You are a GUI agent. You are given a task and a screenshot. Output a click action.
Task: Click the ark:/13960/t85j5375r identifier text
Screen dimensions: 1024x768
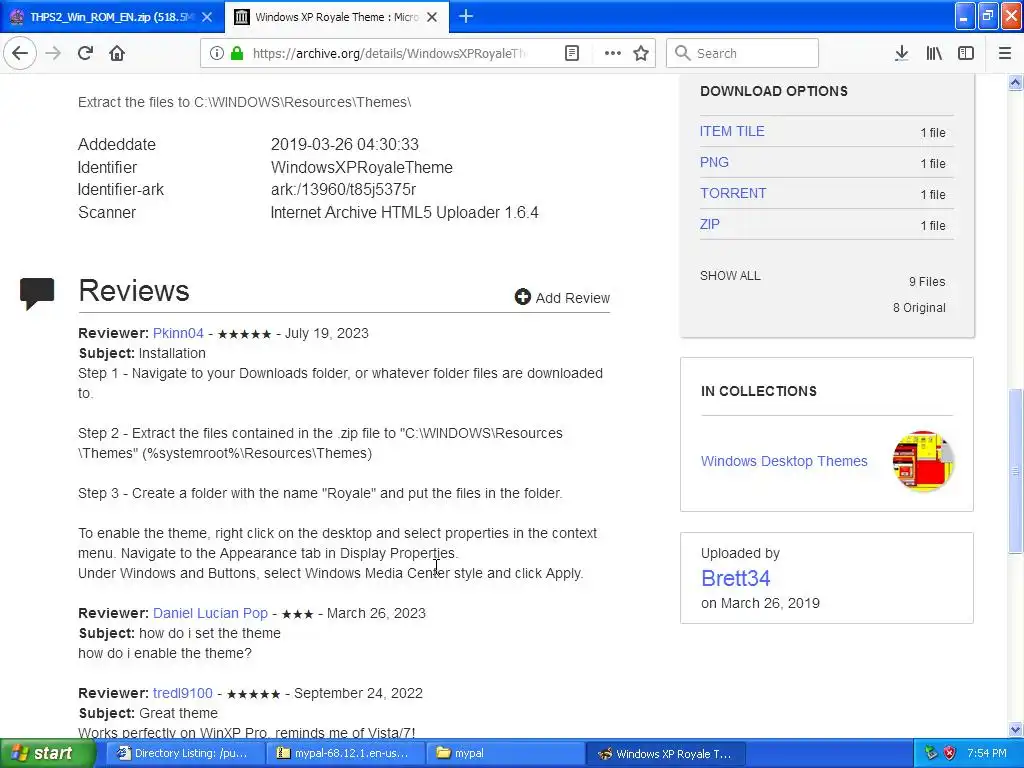pos(344,189)
